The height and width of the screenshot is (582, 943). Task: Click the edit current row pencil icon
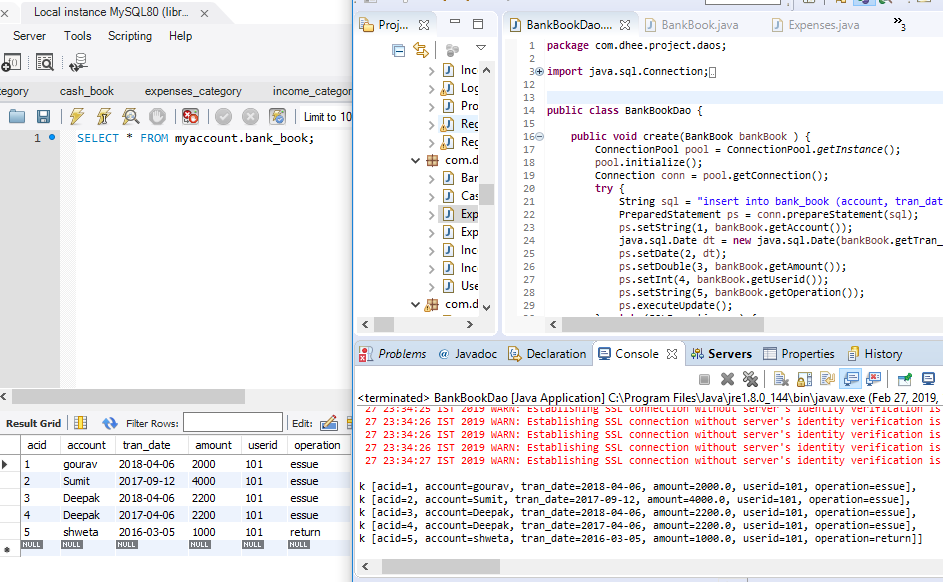coord(329,423)
